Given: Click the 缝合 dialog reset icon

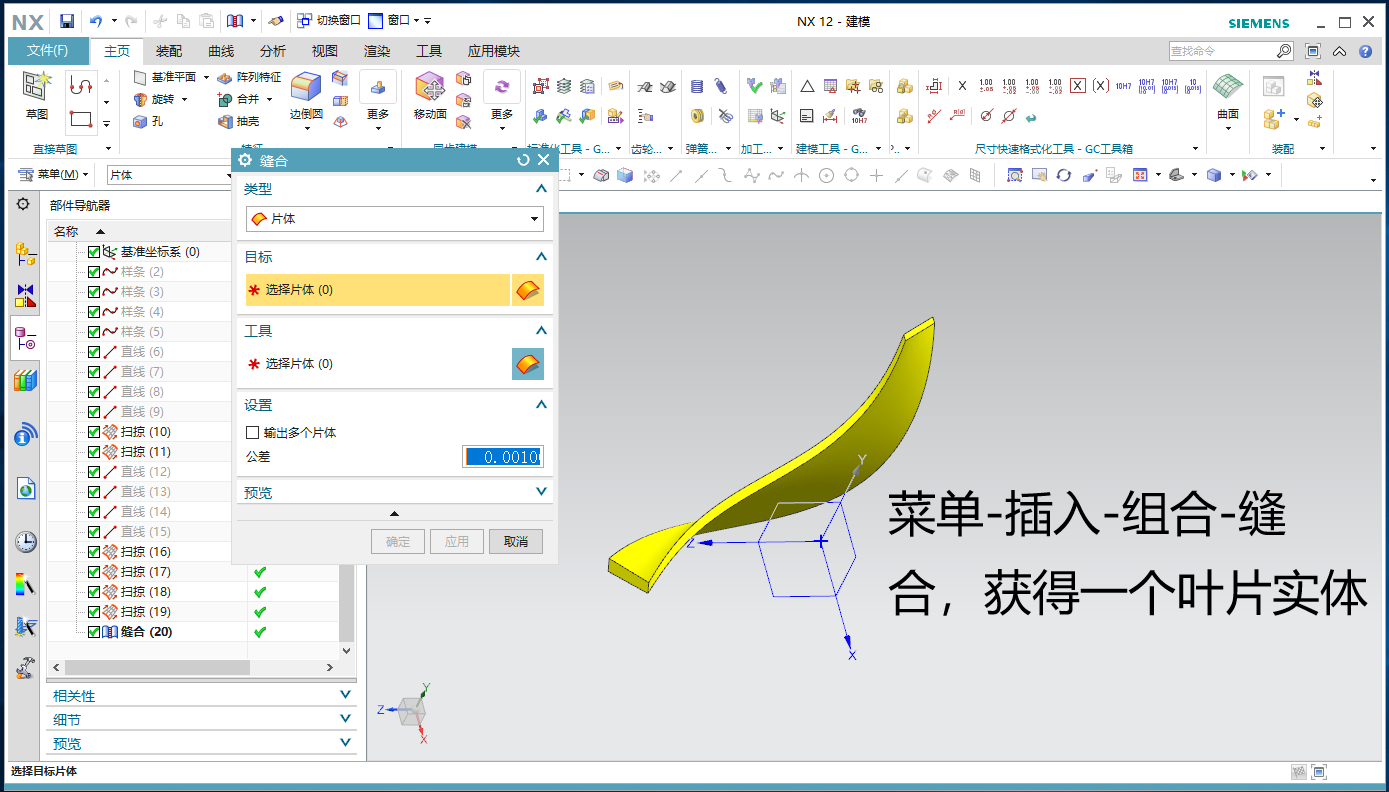Looking at the screenshot, I should 523,160.
